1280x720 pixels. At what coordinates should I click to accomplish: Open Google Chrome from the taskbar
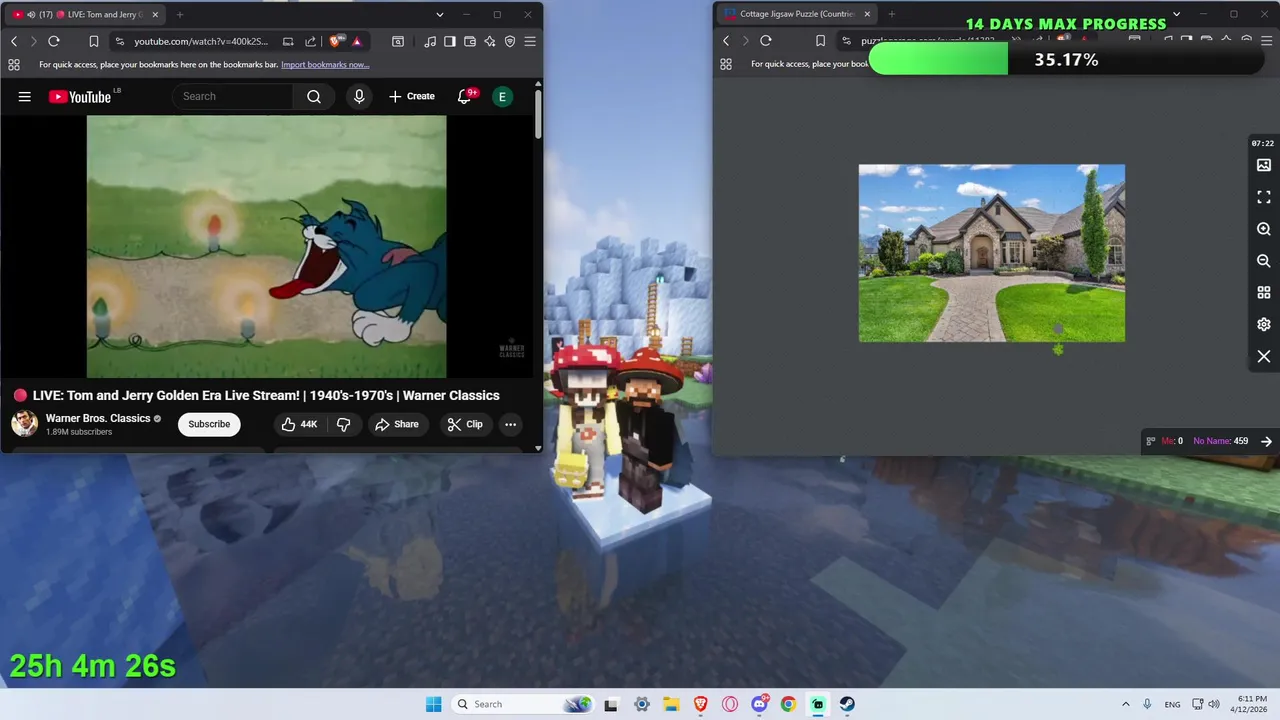coord(788,704)
